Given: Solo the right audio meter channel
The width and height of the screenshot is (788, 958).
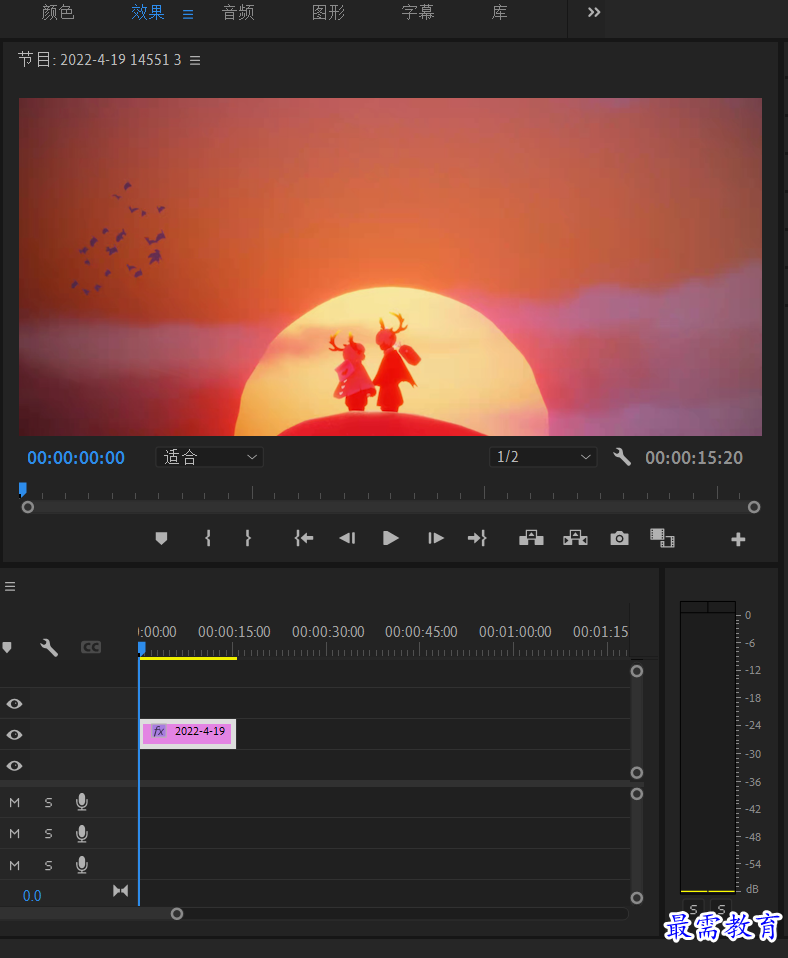Looking at the screenshot, I should click(x=721, y=909).
